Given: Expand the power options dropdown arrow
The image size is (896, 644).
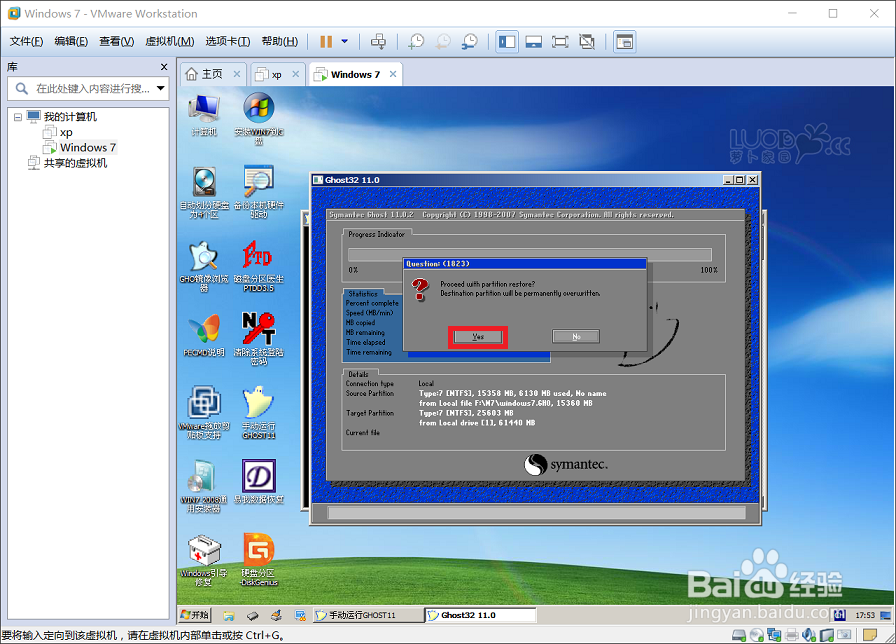Looking at the screenshot, I should (345, 41).
